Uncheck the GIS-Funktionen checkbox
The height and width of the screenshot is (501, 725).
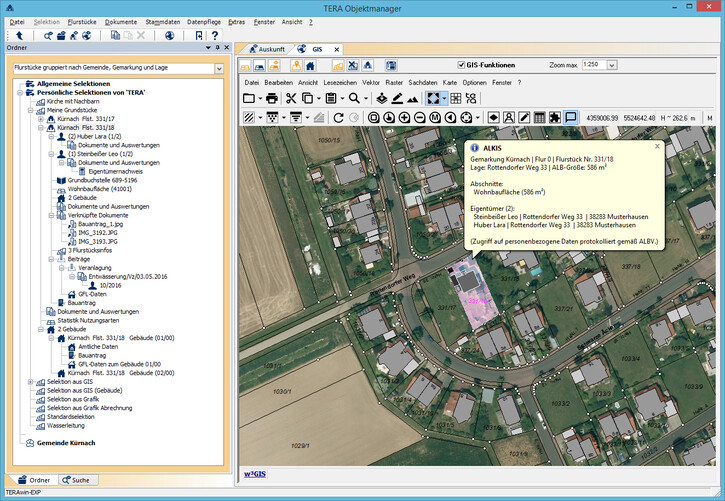(x=461, y=64)
